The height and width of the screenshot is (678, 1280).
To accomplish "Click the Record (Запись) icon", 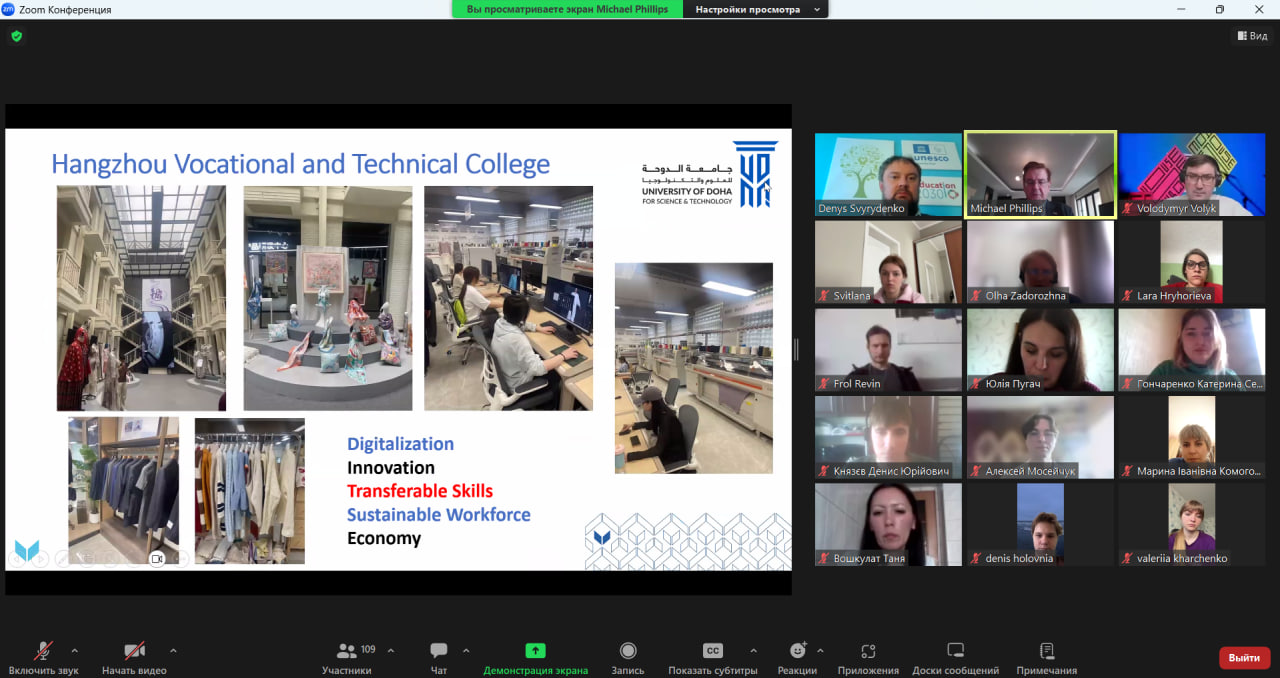I will [628, 651].
